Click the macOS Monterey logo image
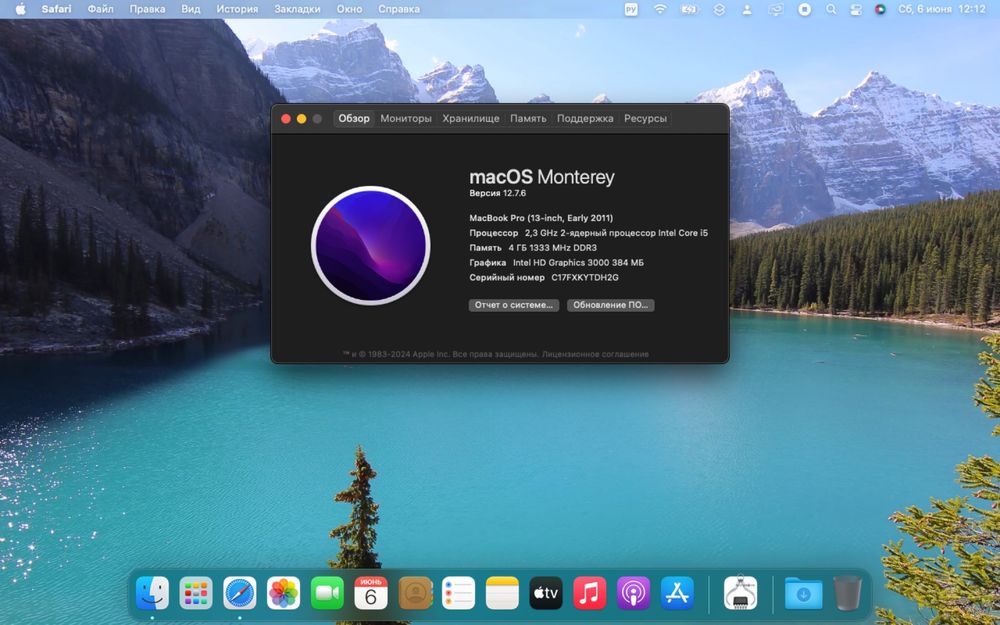Viewport: 1000px width, 625px height. (x=371, y=246)
